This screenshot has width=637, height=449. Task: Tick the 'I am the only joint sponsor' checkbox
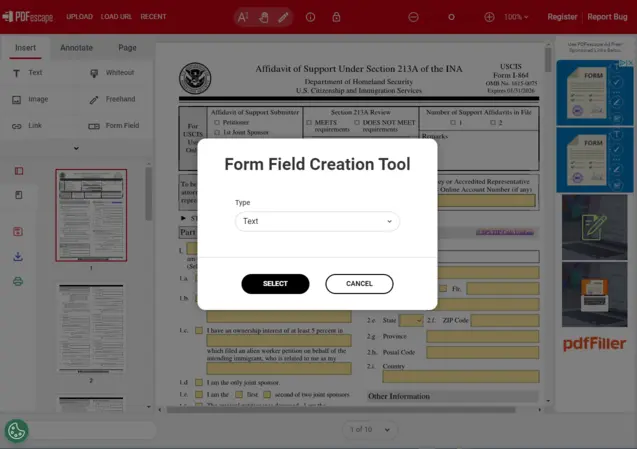[199, 382]
